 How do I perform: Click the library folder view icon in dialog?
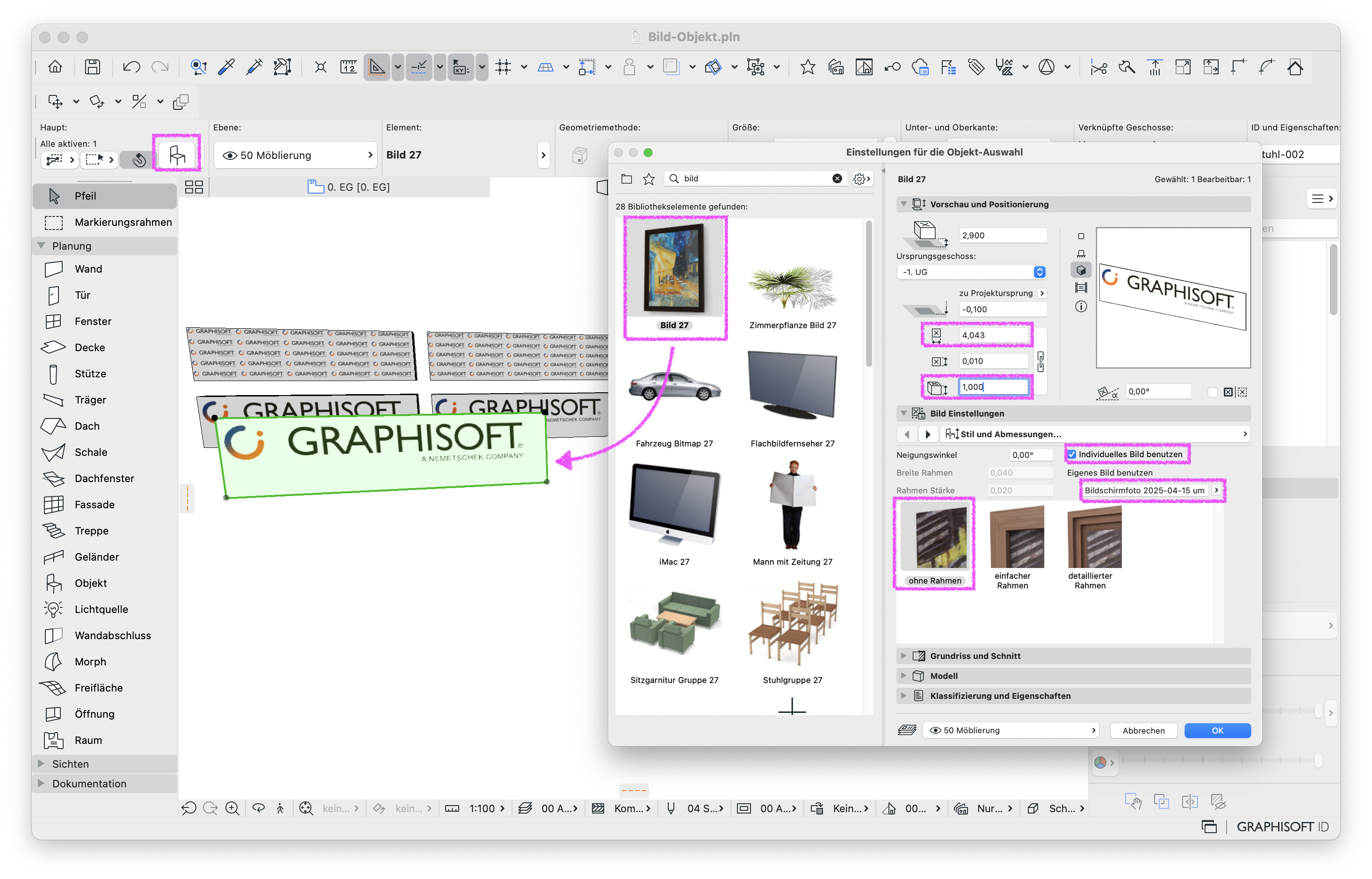coord(627,179)
